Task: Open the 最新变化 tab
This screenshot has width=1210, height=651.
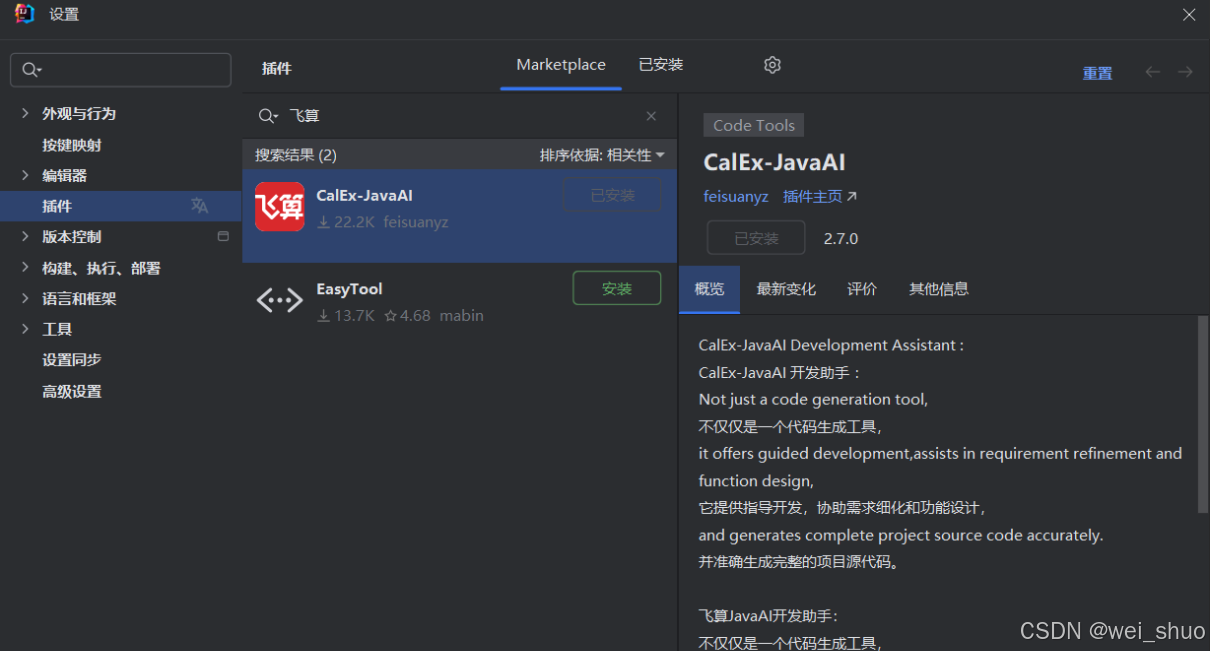Action: [786, 289]
